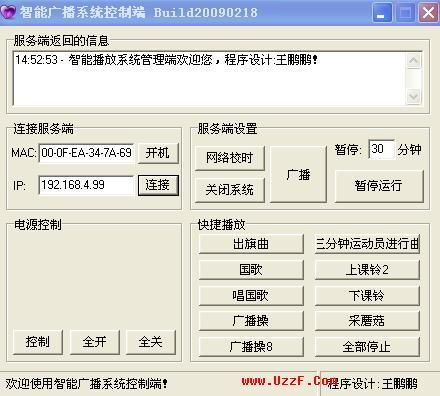Play the 广播操8 track

251,347
